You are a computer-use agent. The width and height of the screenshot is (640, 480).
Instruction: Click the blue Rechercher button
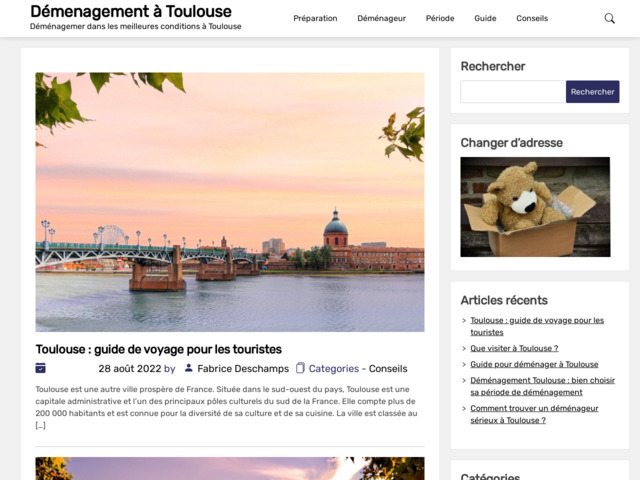point(592,91)
